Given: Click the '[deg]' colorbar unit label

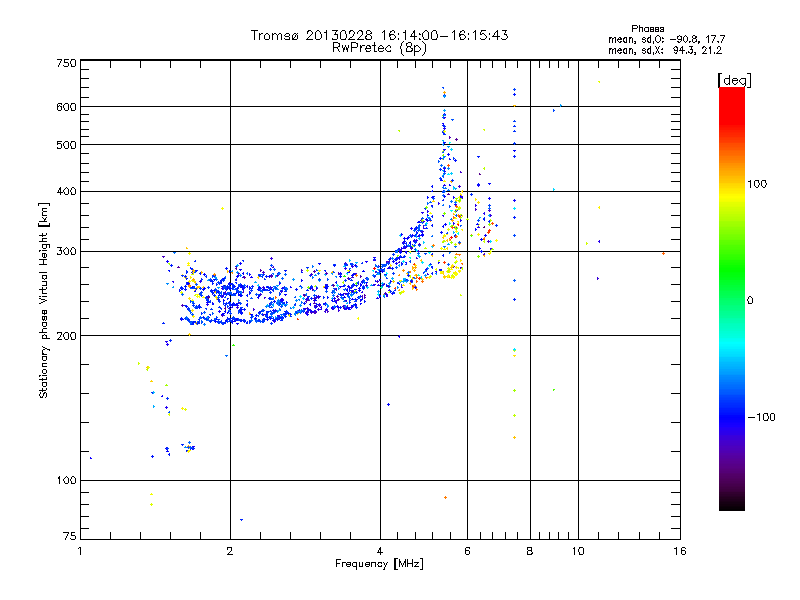Looking at the screenshot, I should pos(734,80).
